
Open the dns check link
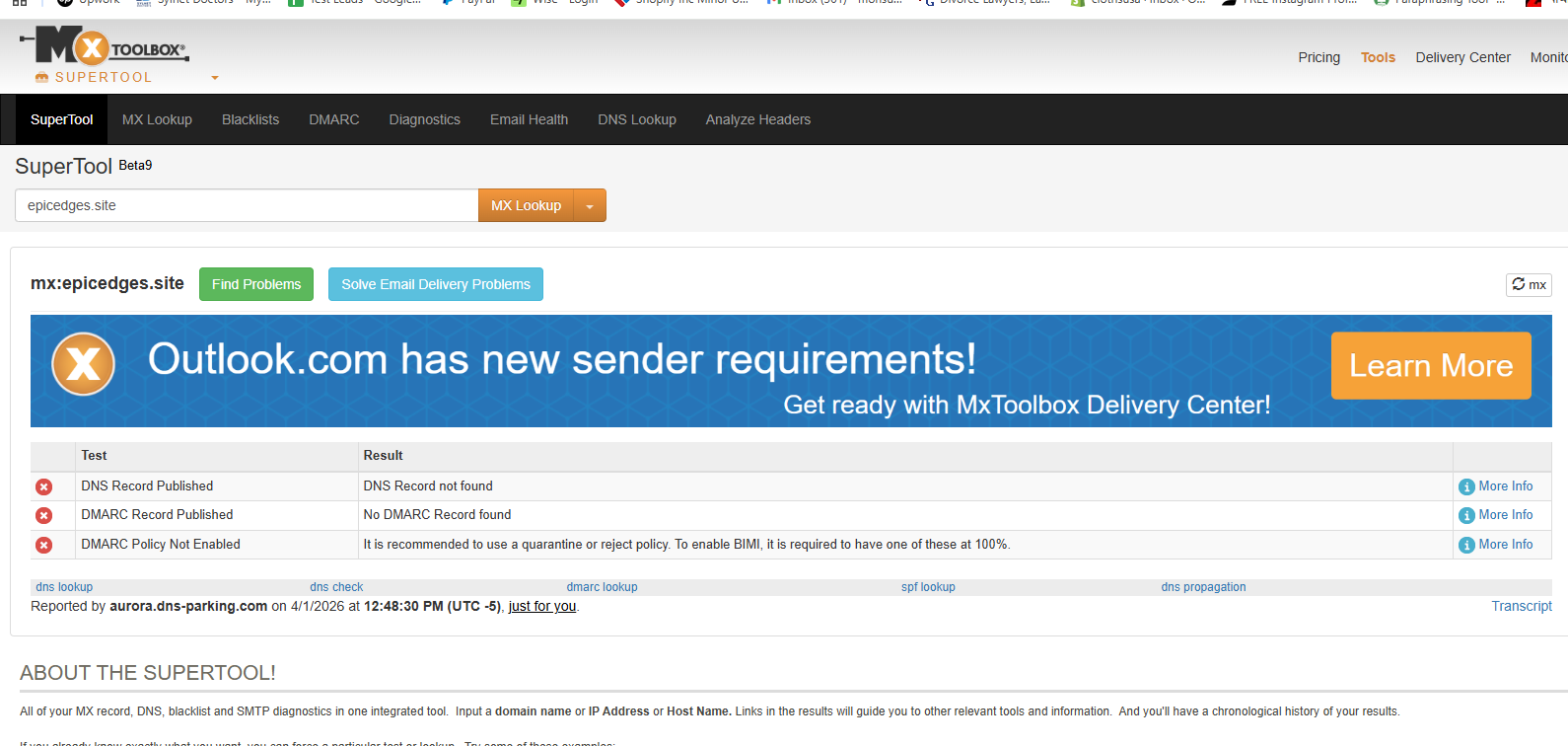click(x=336, y=587)
